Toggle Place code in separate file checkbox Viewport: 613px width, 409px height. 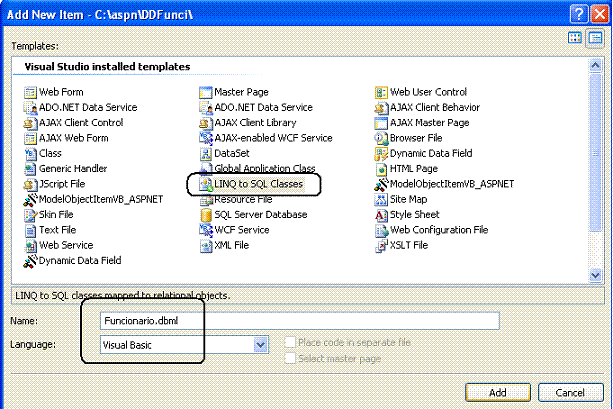pos(290,343)
